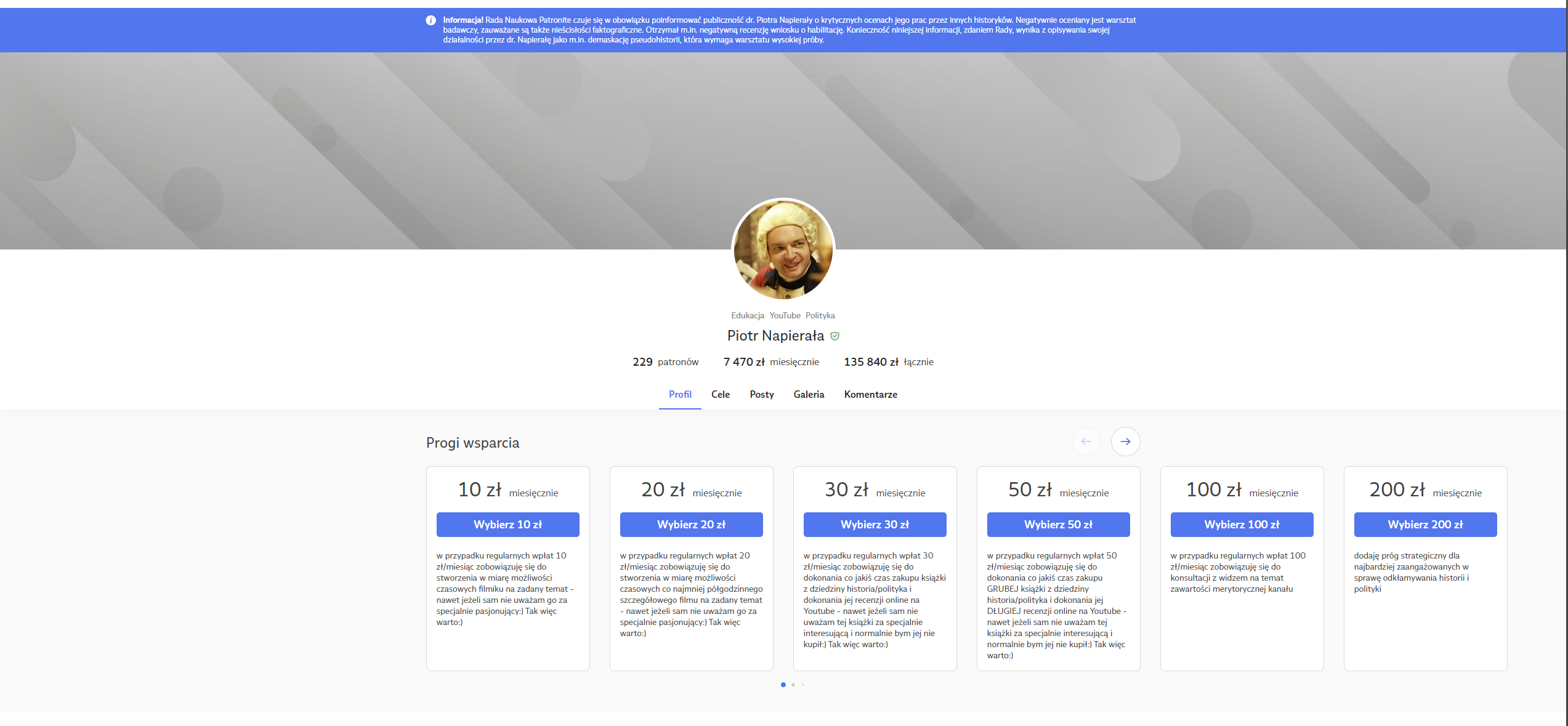Click the Polityka category tag

(820, 316)
